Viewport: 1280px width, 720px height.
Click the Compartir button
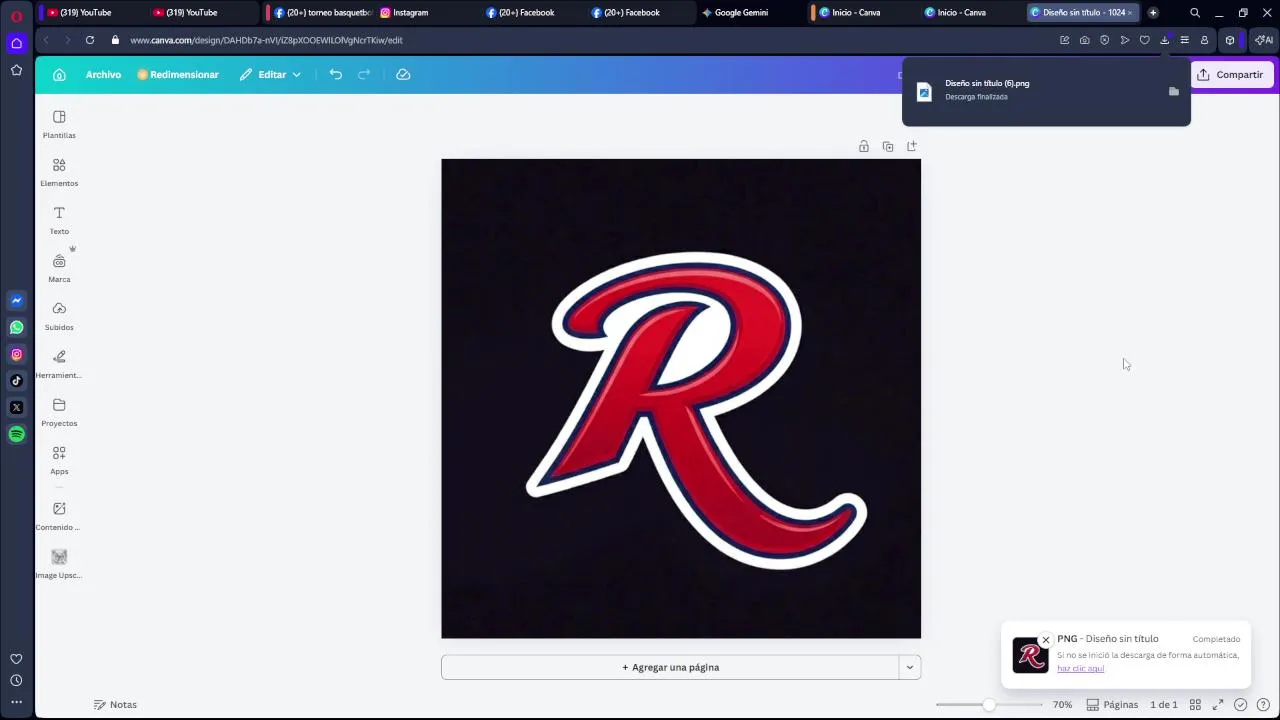(1230, 75)
